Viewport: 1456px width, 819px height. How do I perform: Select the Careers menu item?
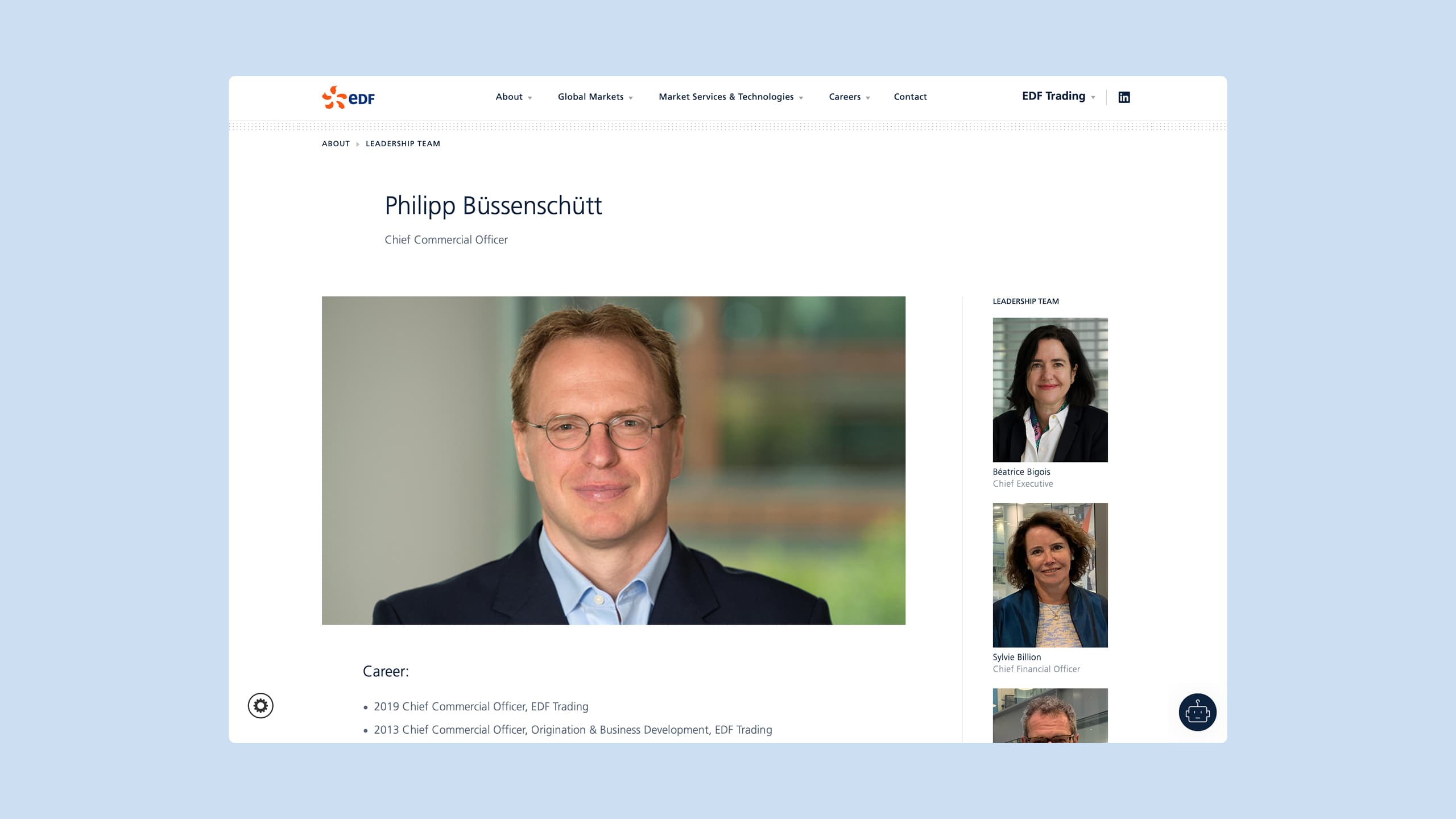coord(845,97)
